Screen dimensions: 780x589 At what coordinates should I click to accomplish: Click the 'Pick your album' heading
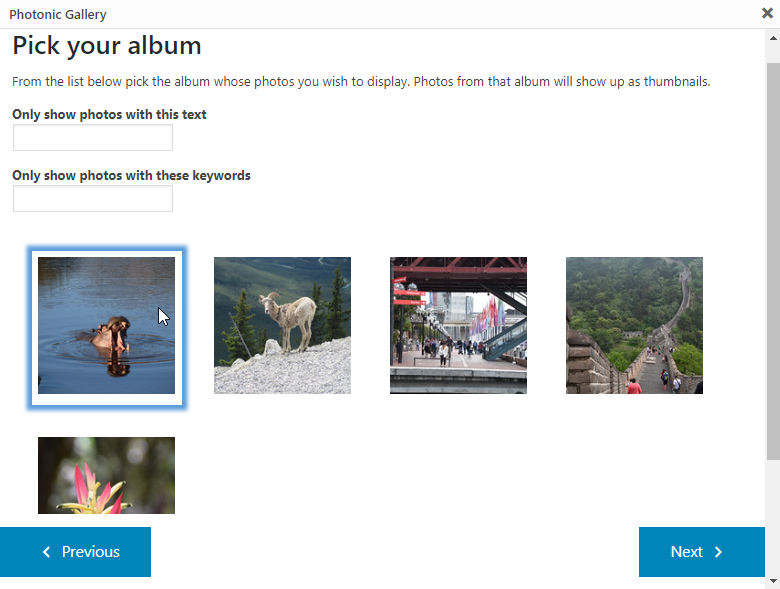107,46
